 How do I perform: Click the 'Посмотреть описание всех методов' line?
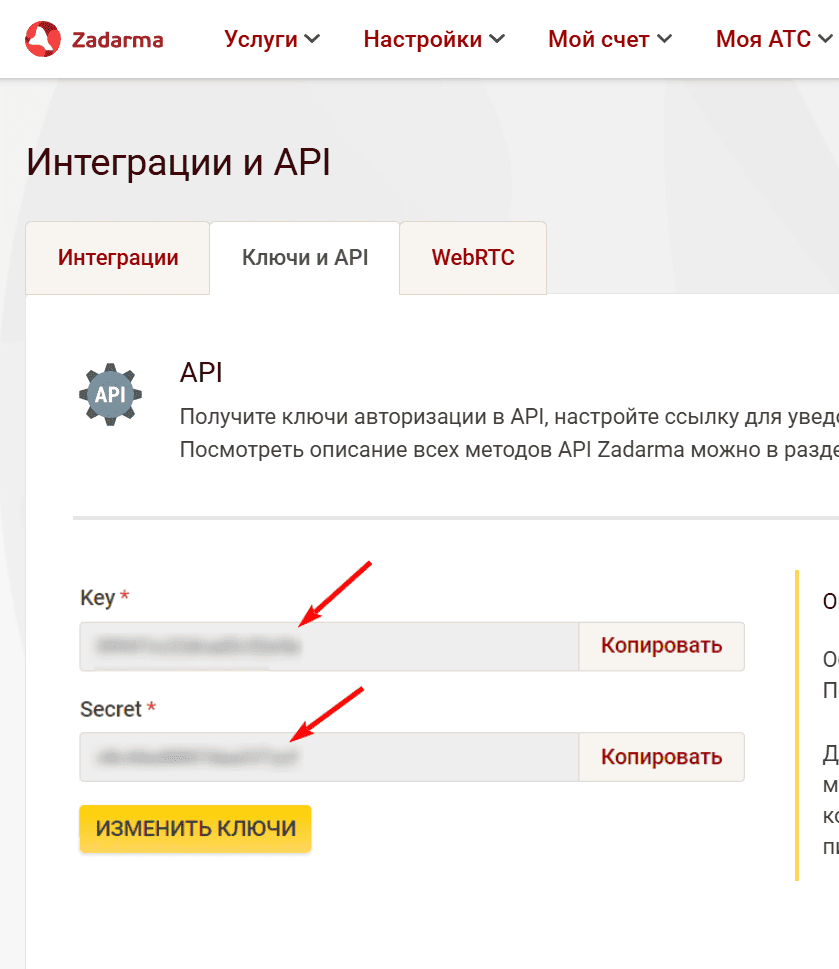509,450
